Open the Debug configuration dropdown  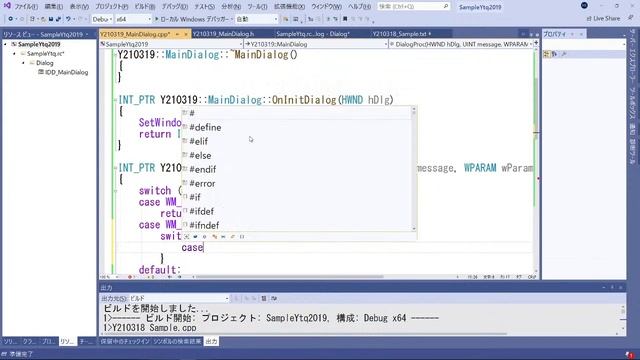(102, 19)
